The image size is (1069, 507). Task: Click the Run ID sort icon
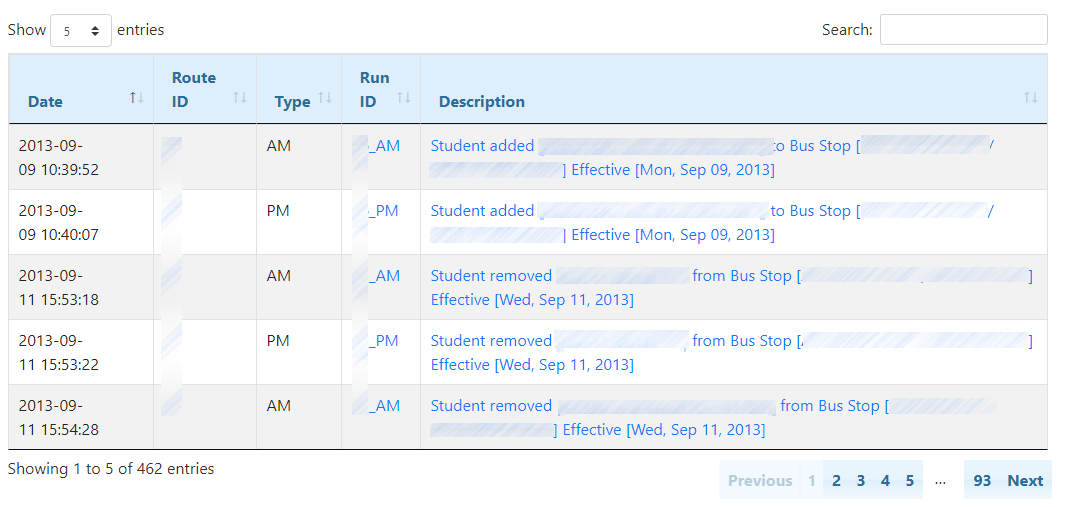tap(404, 97)
